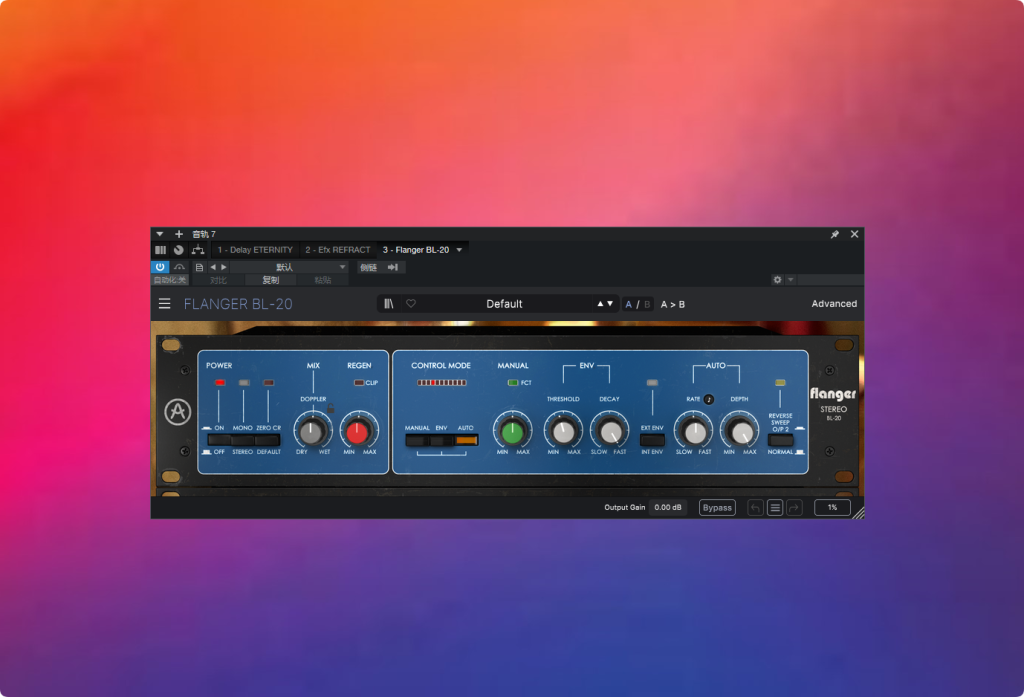The height and width of the screenshot is (697, 1024).
Task: Click the AUTO DEPTH knob
Action: point(741,431)
